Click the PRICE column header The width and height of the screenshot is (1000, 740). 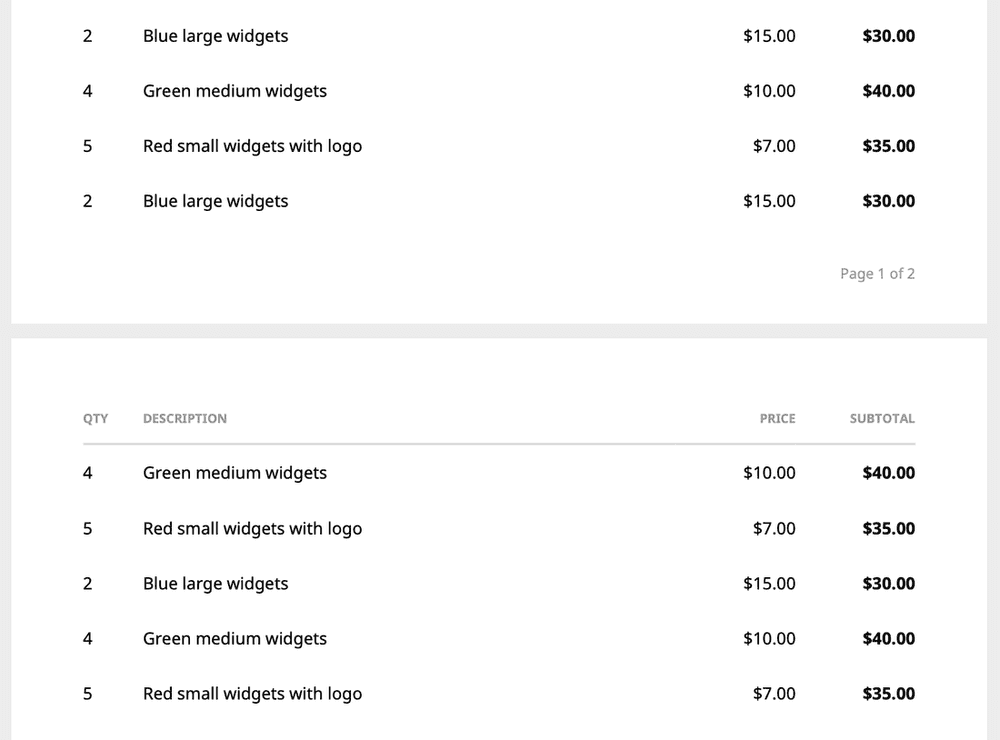777,418
